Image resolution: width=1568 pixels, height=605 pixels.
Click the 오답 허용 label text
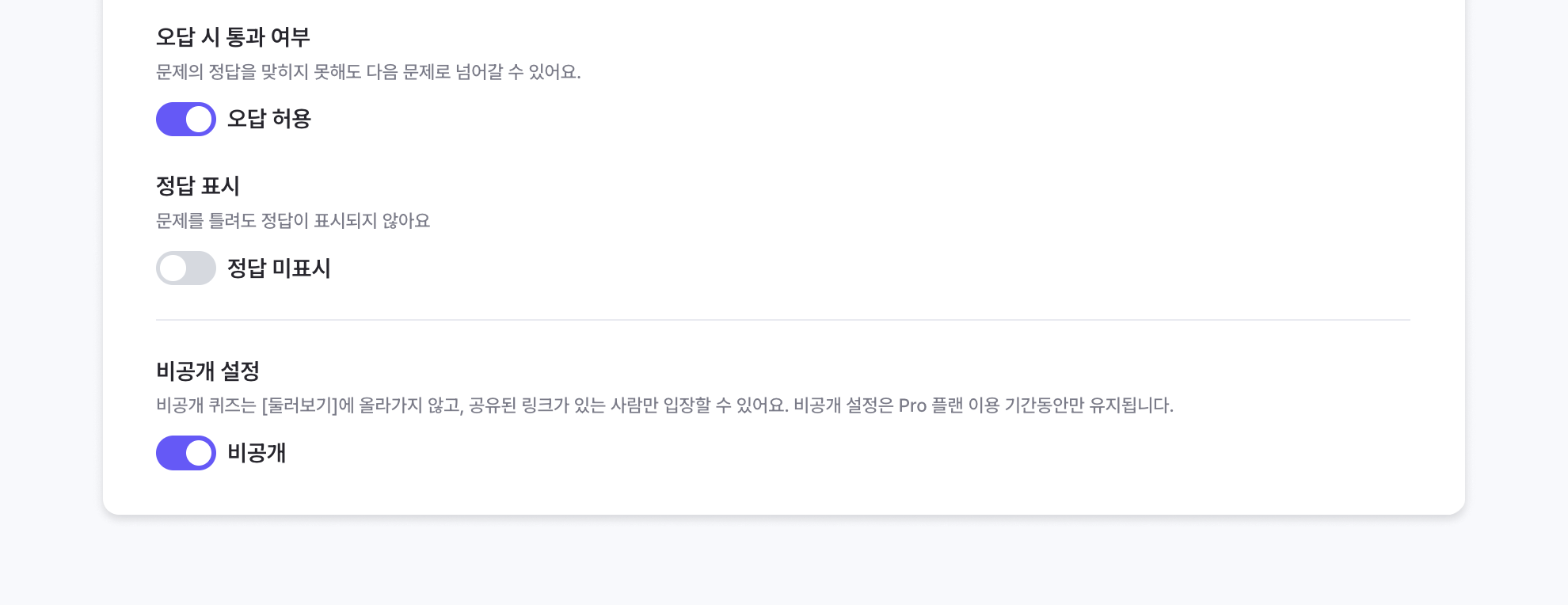269,119
